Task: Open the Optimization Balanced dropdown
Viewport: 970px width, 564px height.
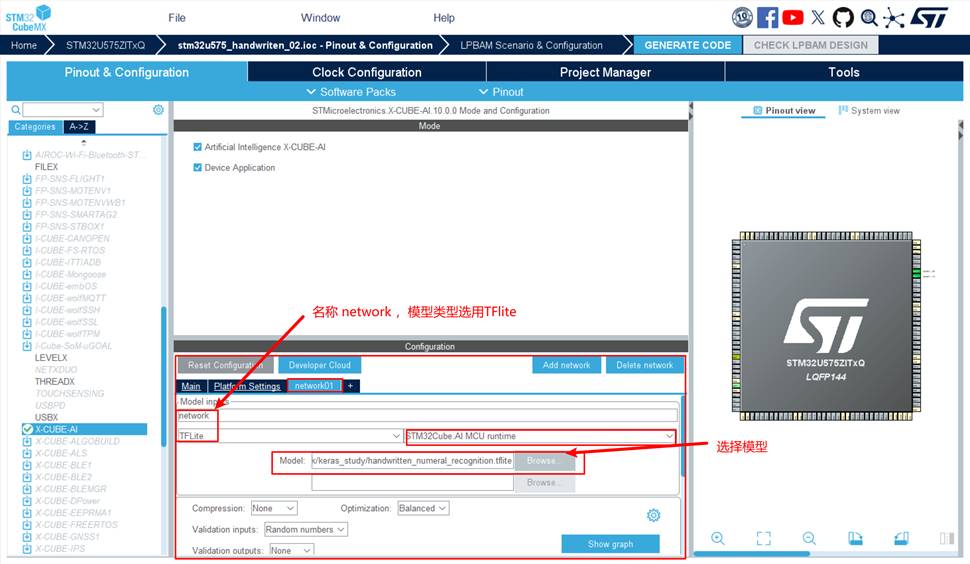Action: tap(423, 508)
